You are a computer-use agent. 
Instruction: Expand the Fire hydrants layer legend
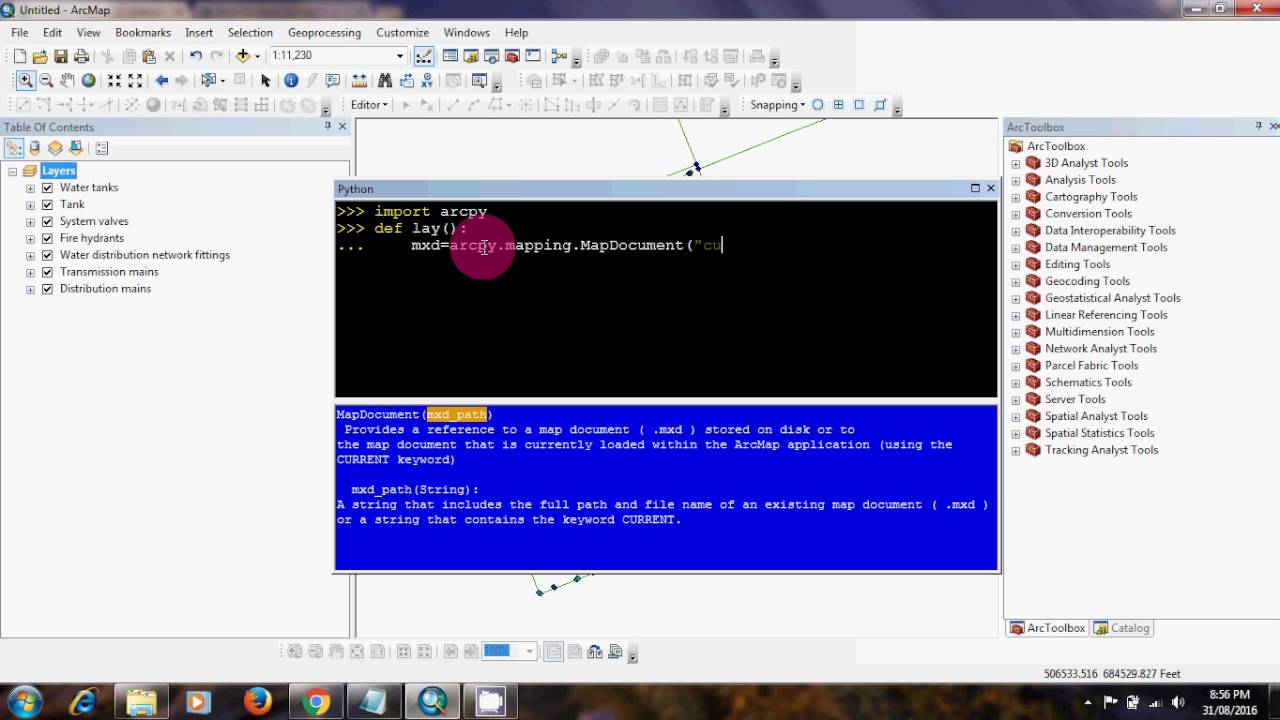pyautogui.click(x=30, y=239)
